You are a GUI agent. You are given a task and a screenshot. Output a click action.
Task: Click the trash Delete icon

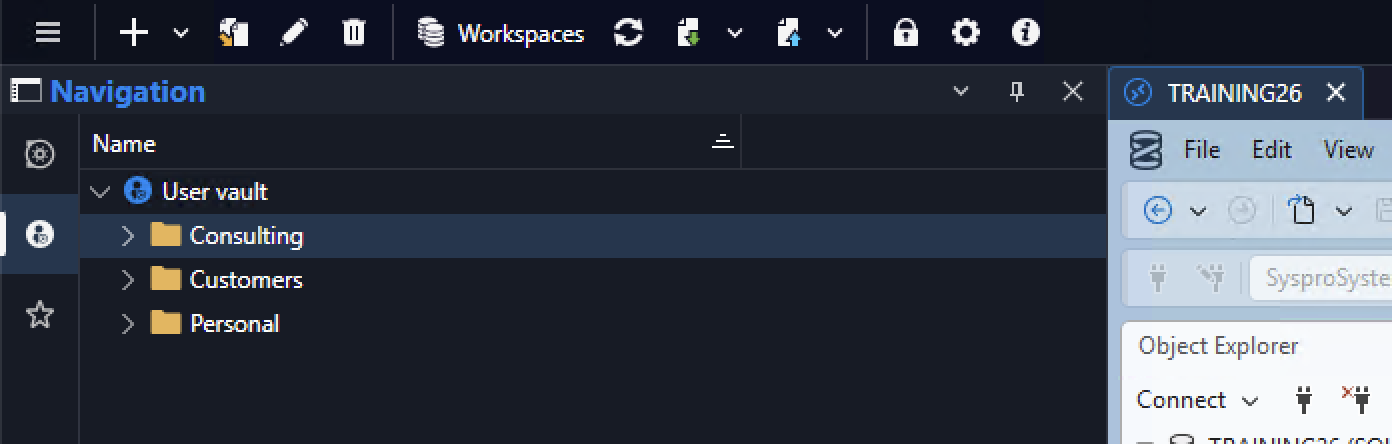[353, 32]
